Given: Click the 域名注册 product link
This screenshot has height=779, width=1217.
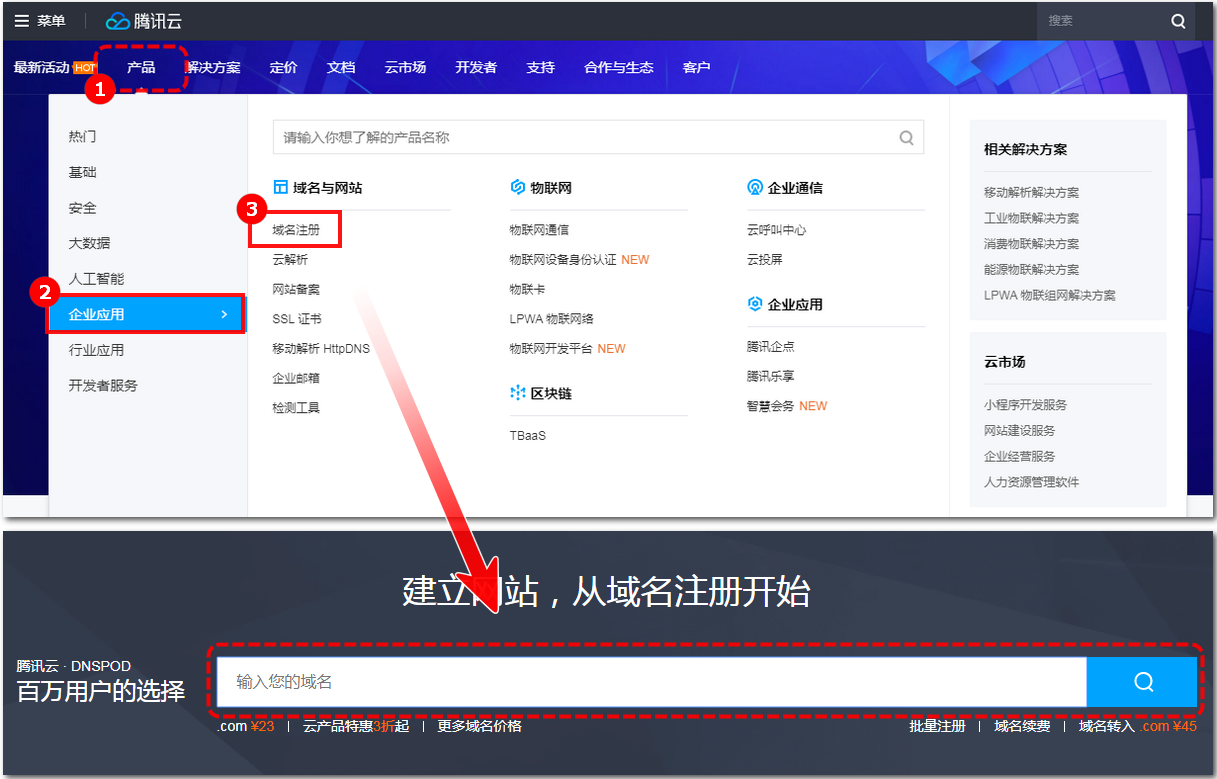Looking at the screenshot, I should point(296,230).
